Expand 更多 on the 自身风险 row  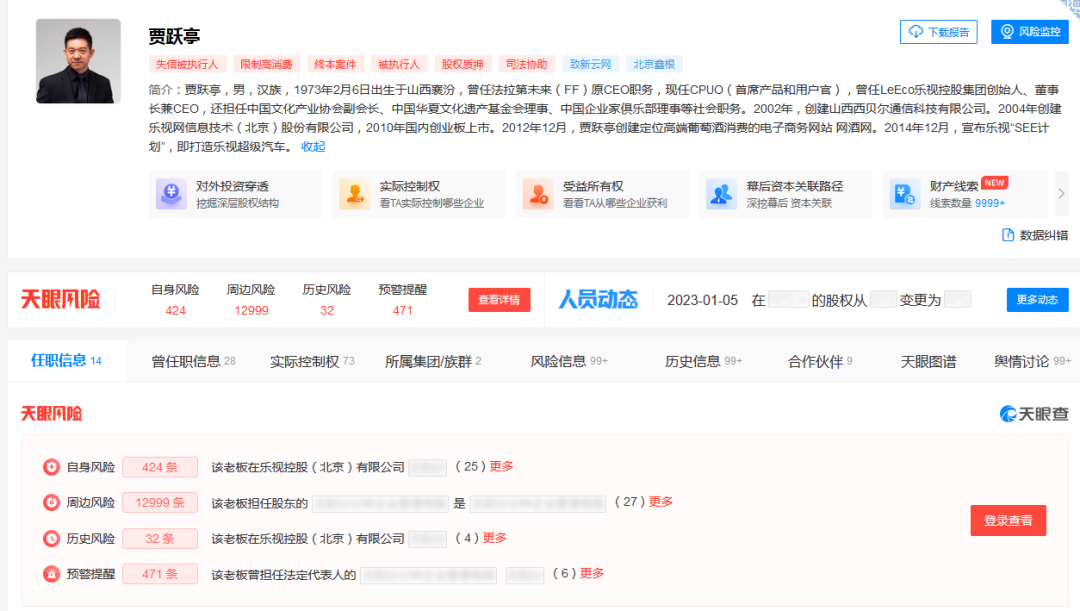pos(499,466)
